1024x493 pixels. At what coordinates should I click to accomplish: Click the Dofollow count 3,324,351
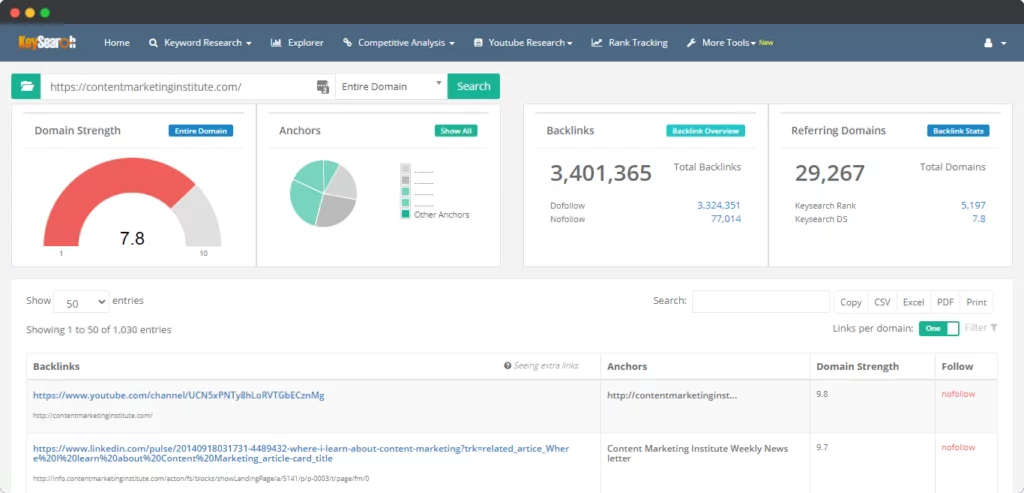click(x=718, y=205)
